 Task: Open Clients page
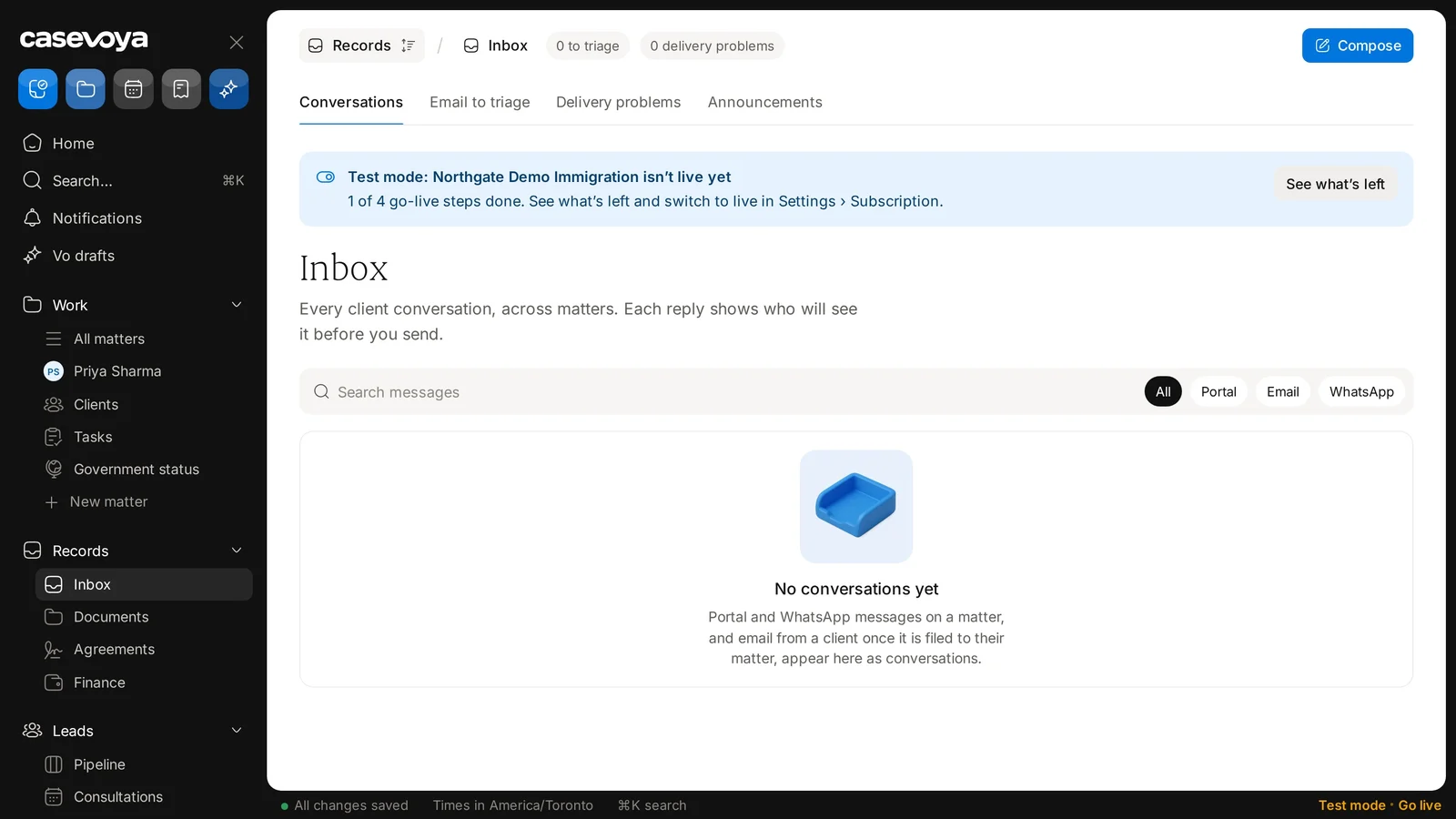(144, 404)
